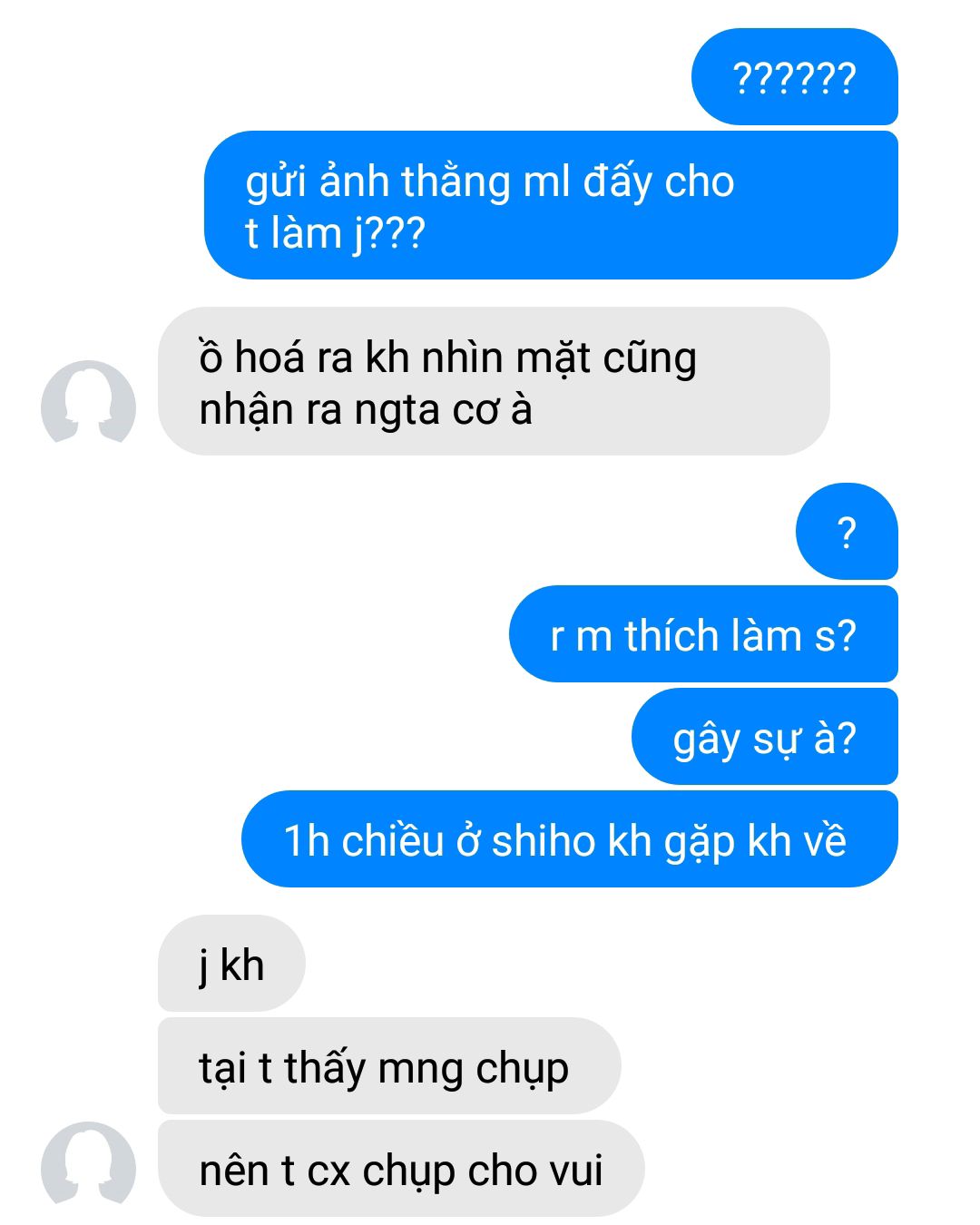Tap the 'nên t cx chụp cho vui' bubble

401,1169
